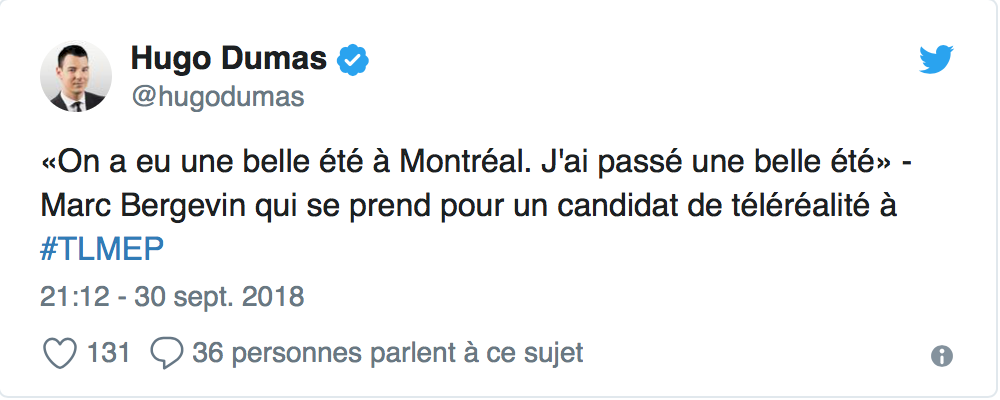Open "36 personnes parlent à ce sujet"

[387, 353]
